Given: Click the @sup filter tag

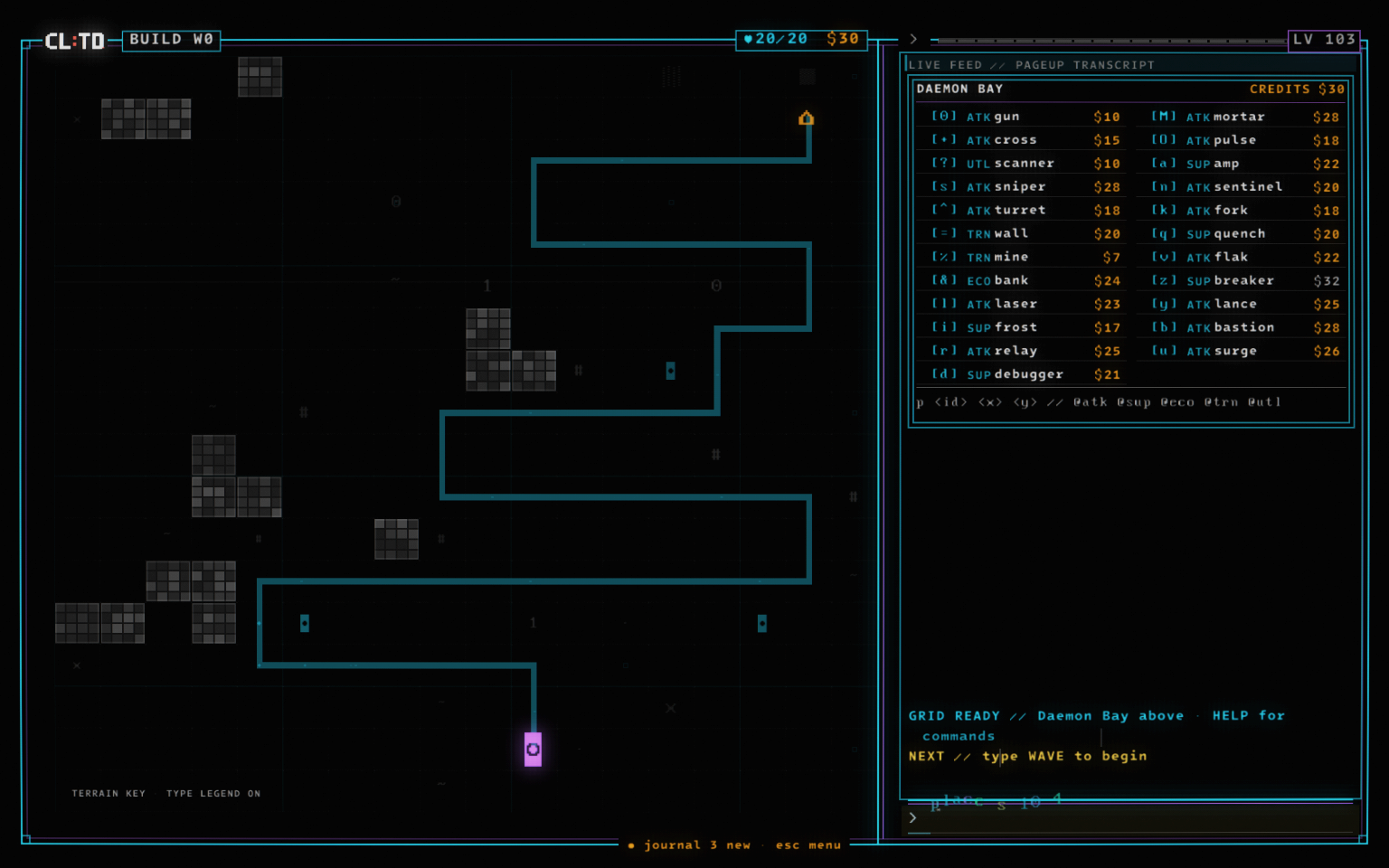Looking at the screenshot, I should point(1134,402).
